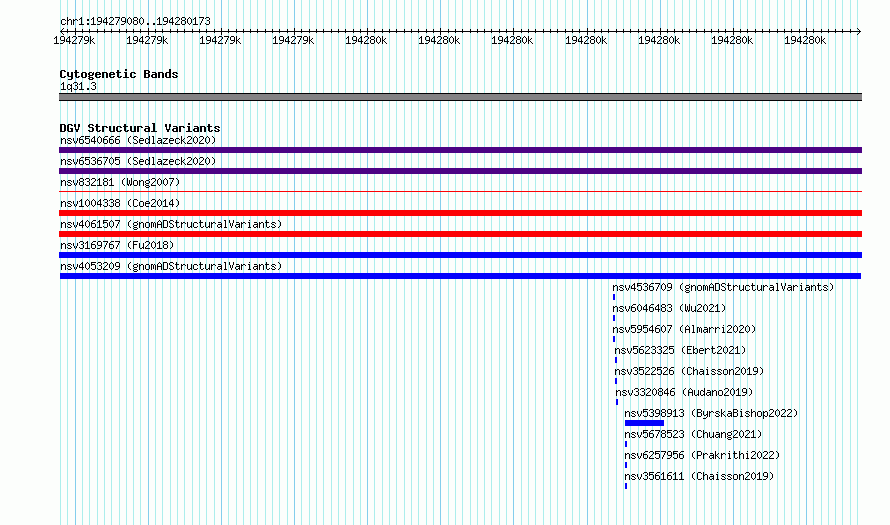Click nsv4061507 (gnomADStructuralVariants) label
The image size is (890, 525).
point(171,224)
